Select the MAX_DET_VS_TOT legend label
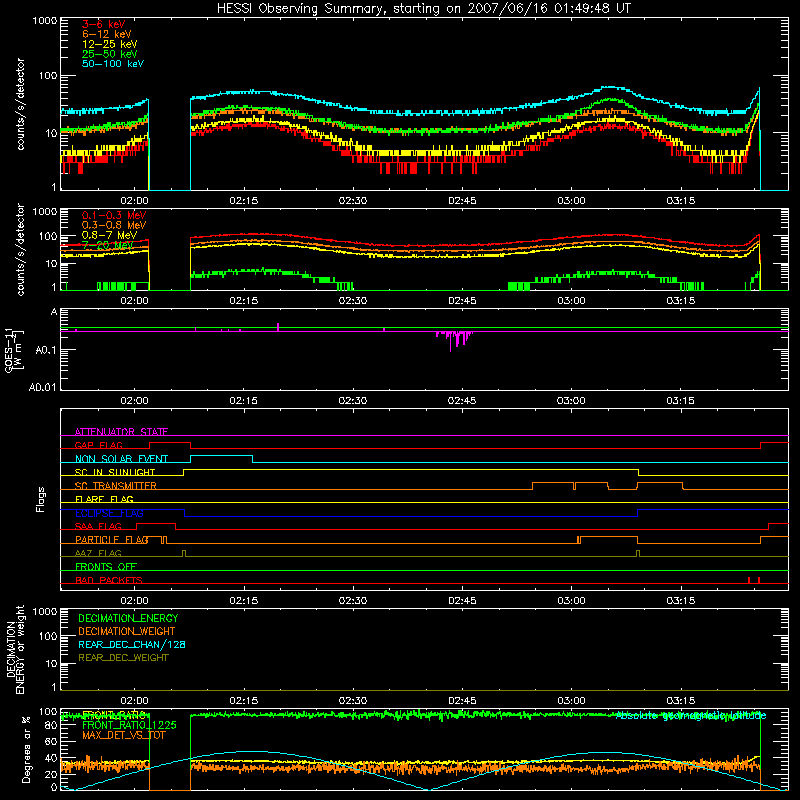 (124, 736)
